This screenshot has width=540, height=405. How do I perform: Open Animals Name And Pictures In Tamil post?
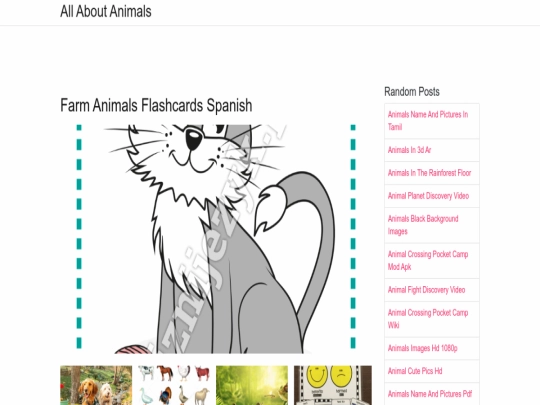click(x=428, y=121)
